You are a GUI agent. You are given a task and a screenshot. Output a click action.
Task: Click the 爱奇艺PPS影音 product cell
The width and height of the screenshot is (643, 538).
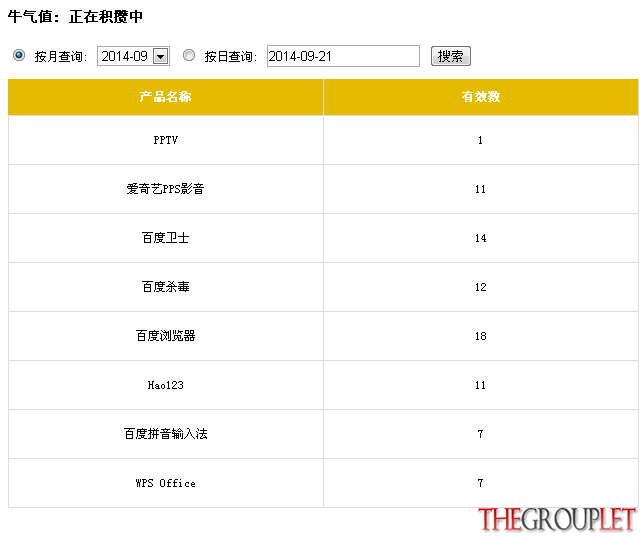coord(166,189)
